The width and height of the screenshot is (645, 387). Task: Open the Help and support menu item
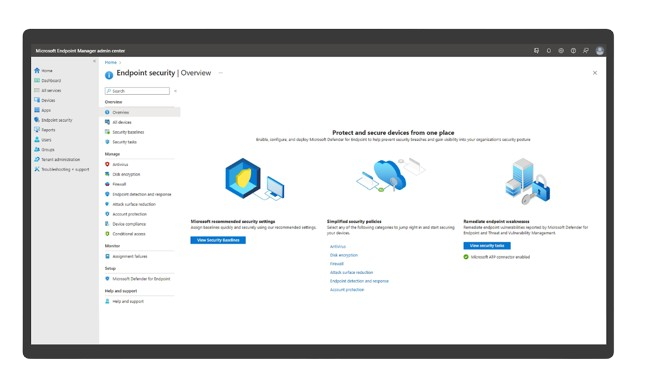[124, 301]
